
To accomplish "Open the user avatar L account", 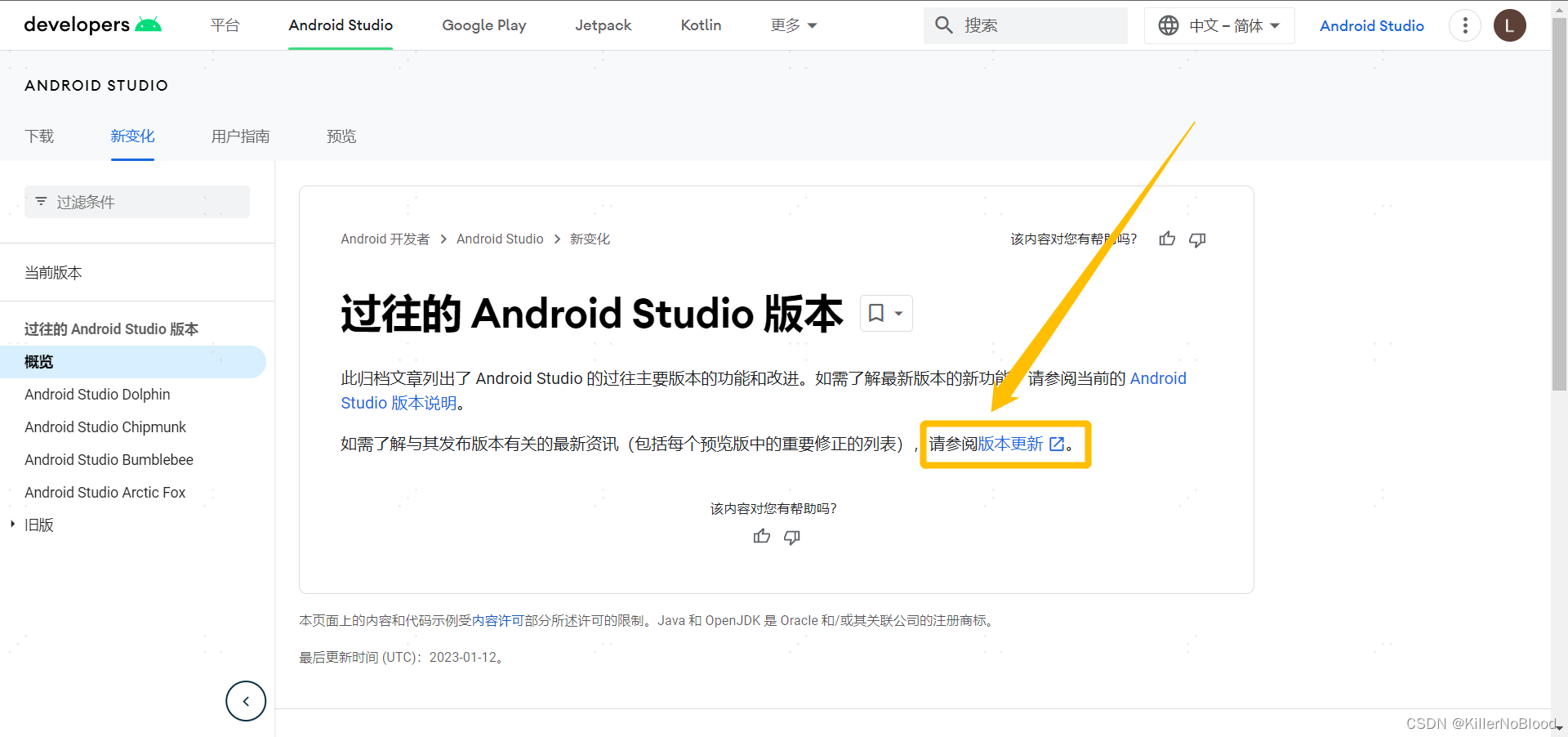I will click(x=1509, y=25).
